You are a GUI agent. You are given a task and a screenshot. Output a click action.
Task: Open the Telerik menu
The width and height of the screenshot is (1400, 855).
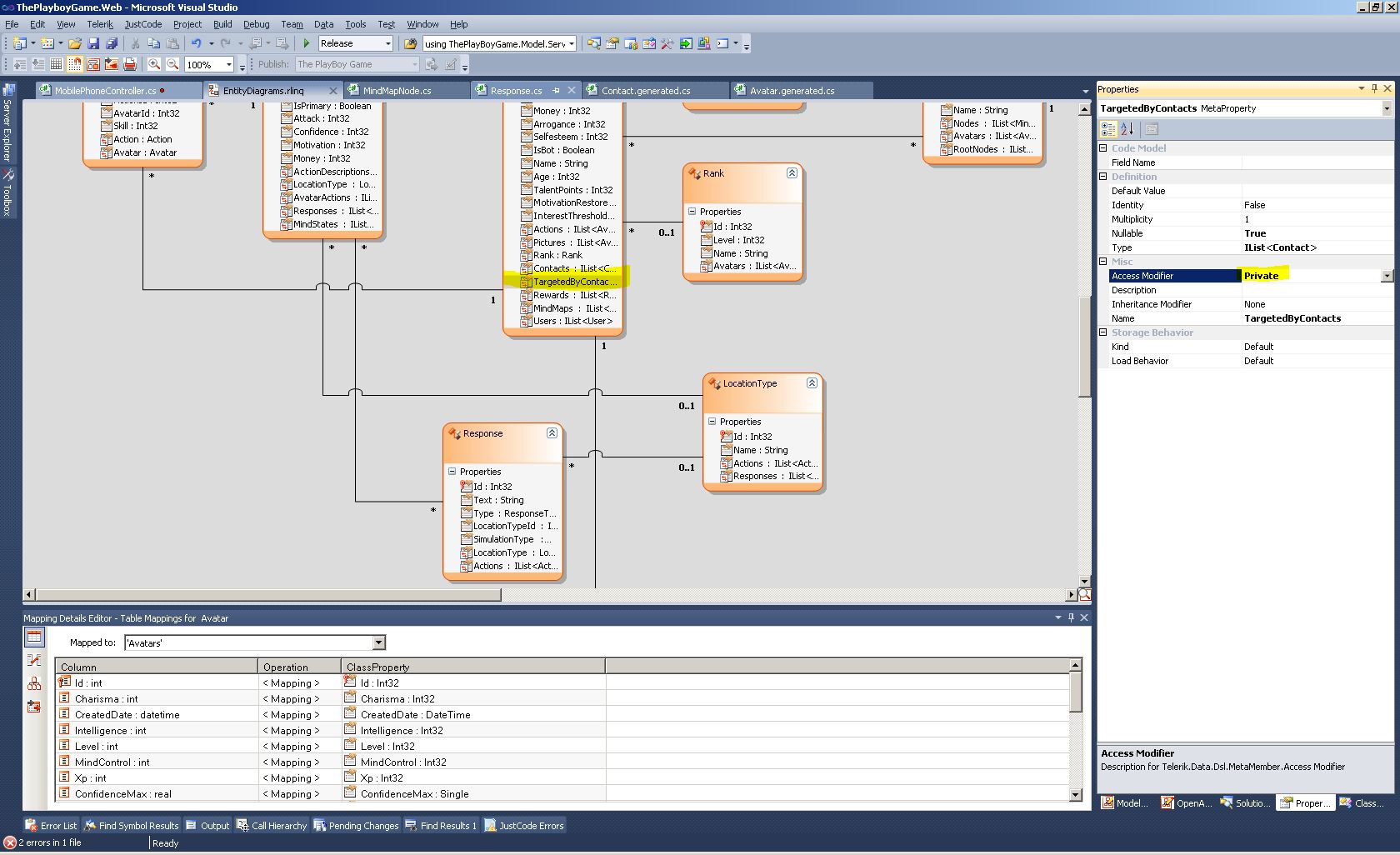pos(99,24)
